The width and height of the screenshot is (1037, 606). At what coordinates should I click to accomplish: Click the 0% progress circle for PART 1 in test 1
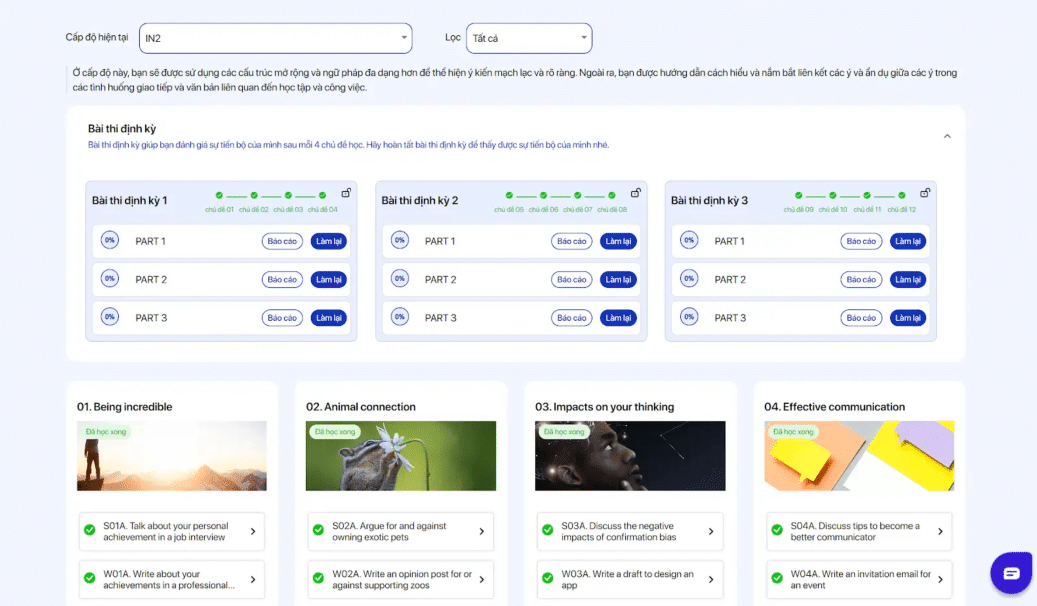[x=110, y=240]
